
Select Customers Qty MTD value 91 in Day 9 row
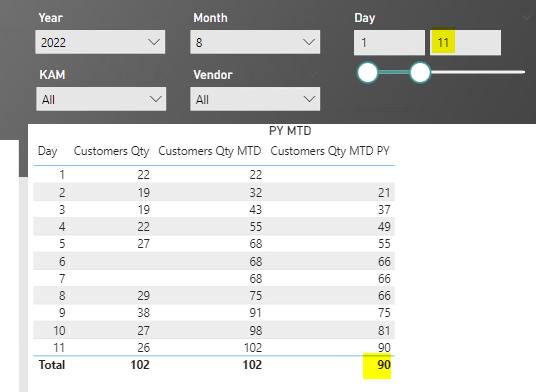click(x=255, y=313)
